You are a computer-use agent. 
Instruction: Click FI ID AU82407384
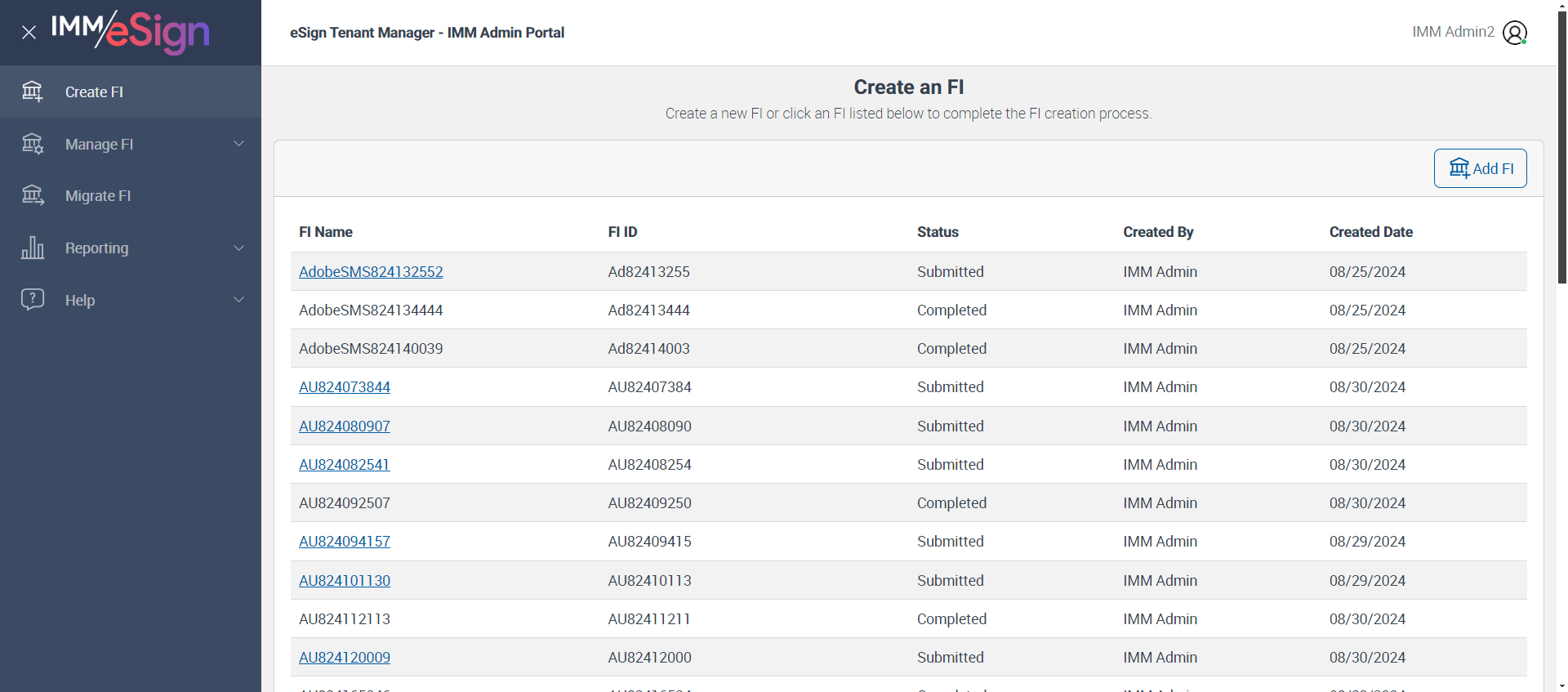650,386
